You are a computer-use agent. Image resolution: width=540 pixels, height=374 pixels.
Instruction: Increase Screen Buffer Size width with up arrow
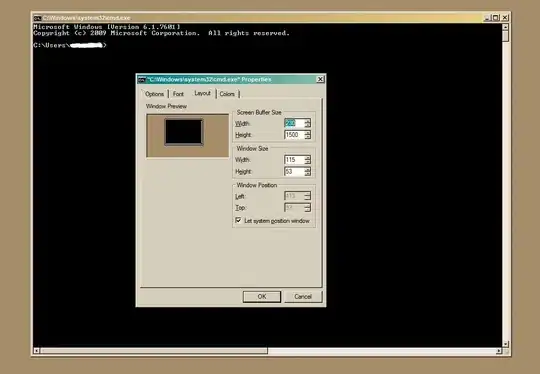pyautogui.click(x=308, y=121)
